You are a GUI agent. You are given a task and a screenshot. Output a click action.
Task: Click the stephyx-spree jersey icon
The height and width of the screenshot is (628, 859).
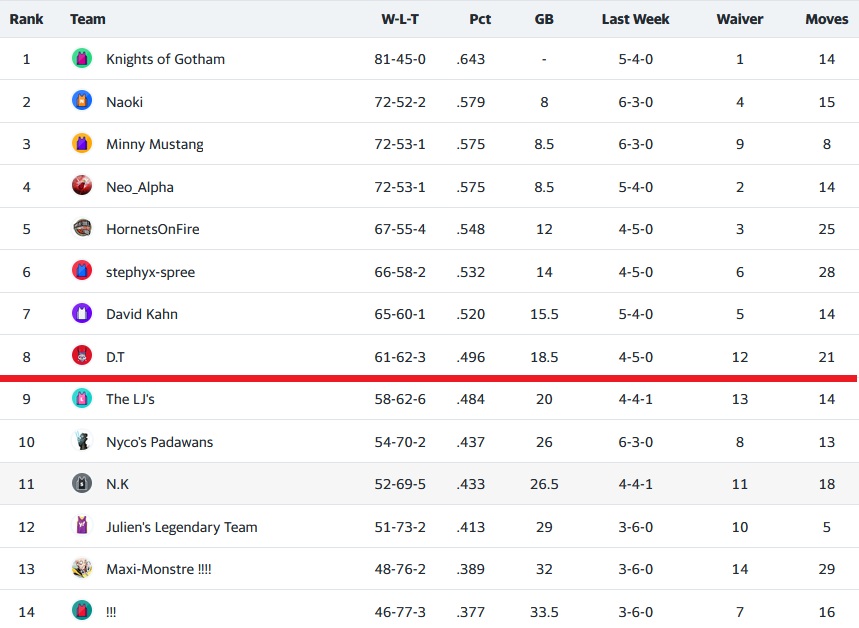(x=82, y=271)
